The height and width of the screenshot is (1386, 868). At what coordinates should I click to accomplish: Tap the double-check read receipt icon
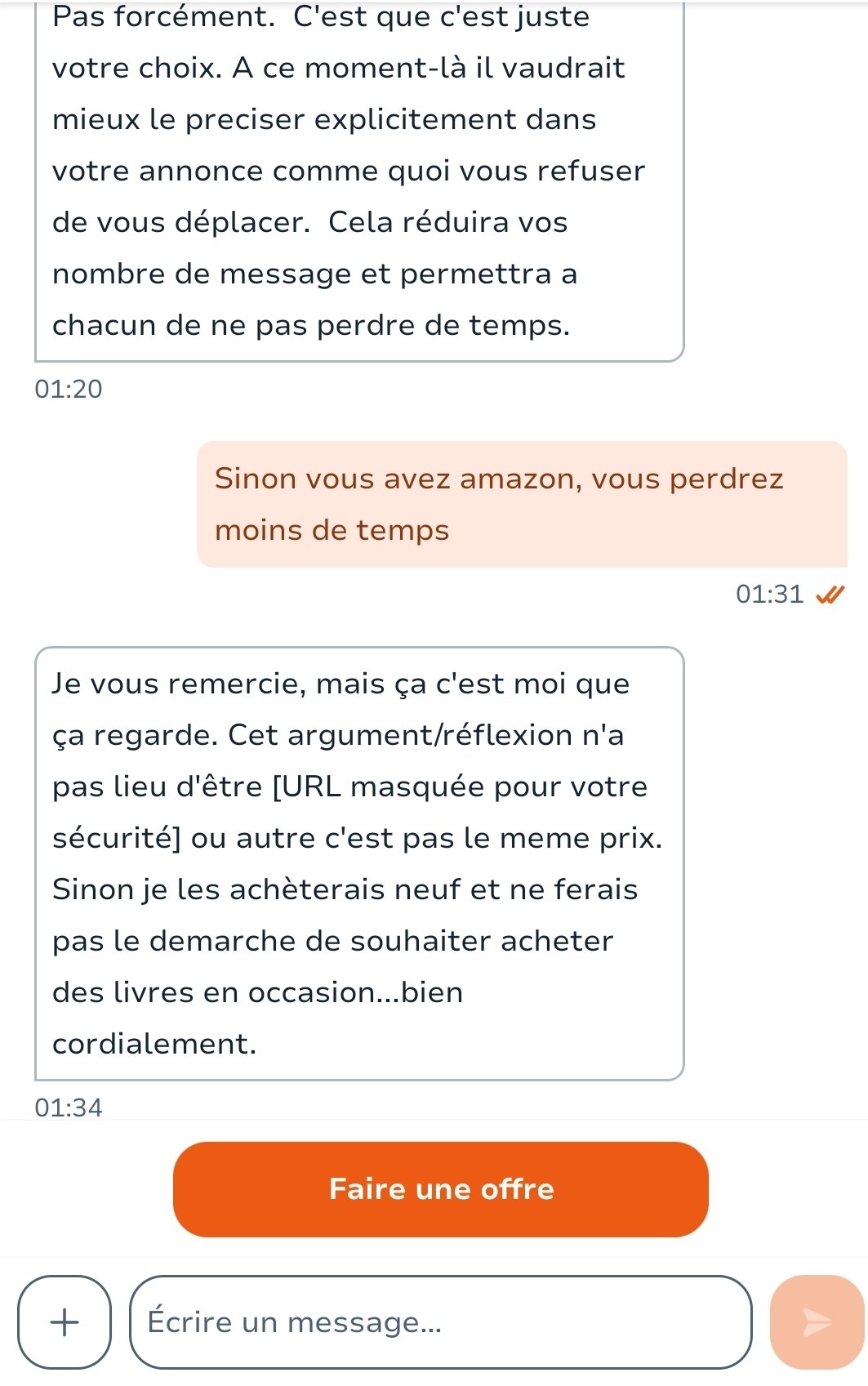pos(830,595)
